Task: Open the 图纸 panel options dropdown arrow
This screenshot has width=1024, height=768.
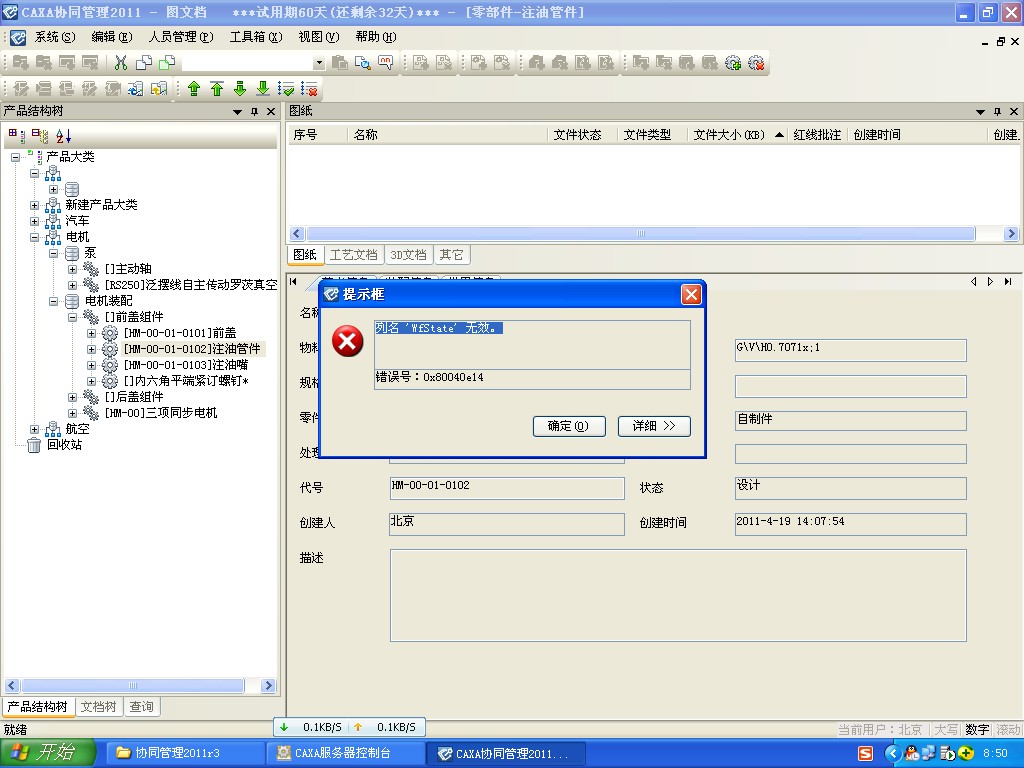Action: click(980, 112)
